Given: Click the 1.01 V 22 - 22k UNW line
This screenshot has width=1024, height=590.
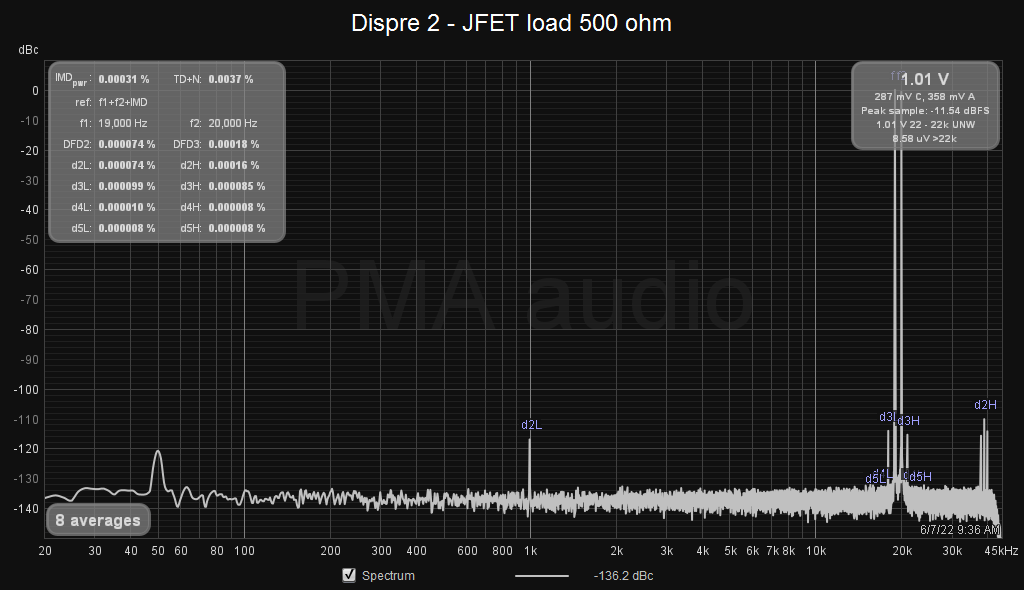Looking at the screenshot, I should 925,124.
